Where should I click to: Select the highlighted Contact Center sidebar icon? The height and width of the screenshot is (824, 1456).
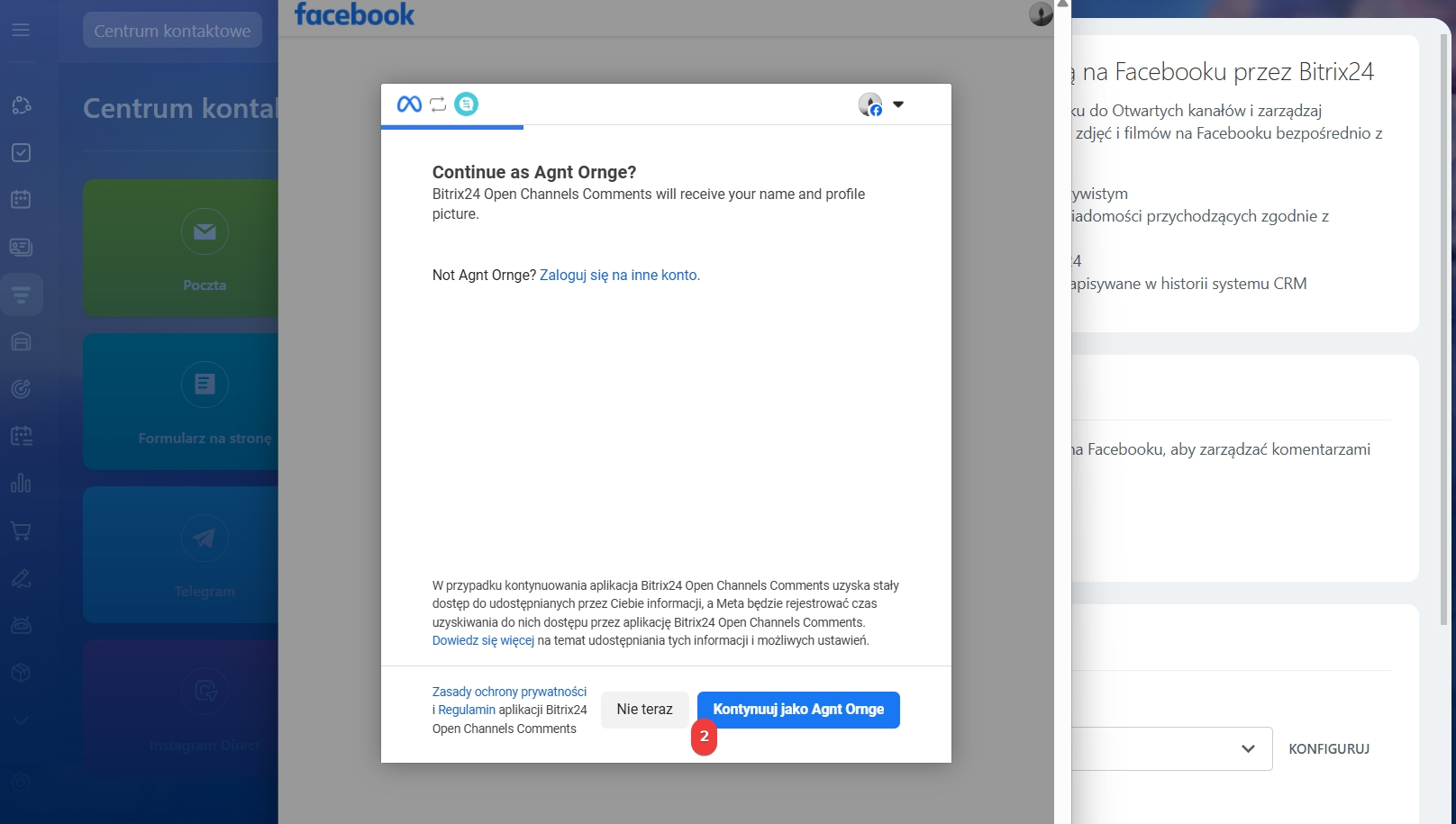click(x=21, y=294)
